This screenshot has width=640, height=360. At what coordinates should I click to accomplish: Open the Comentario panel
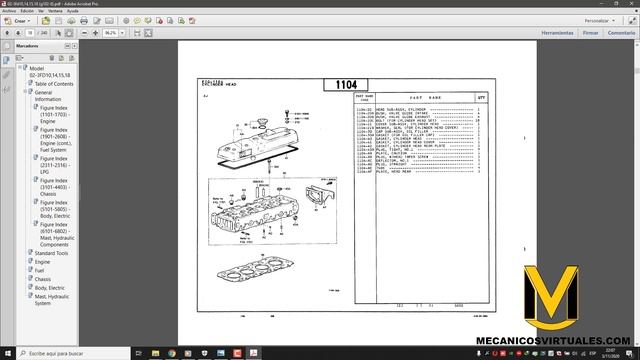621,33
